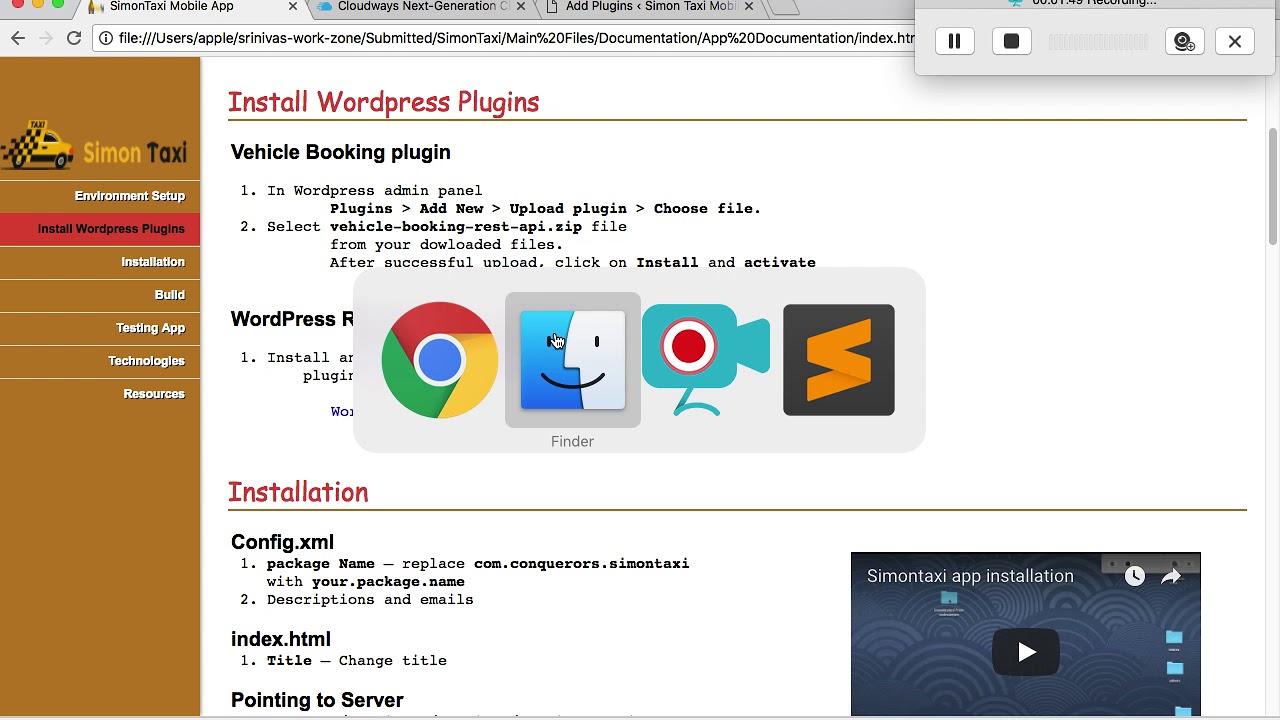1280x720 pixels.
Task: Go to Installation in sidebar
Action: point(153,262)
